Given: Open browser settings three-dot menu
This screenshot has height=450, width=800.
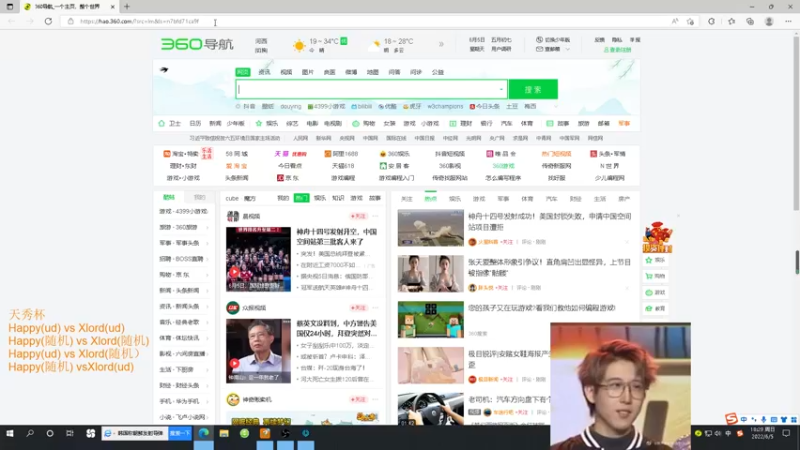Looking at the screenshot, I should click(788, 21).
